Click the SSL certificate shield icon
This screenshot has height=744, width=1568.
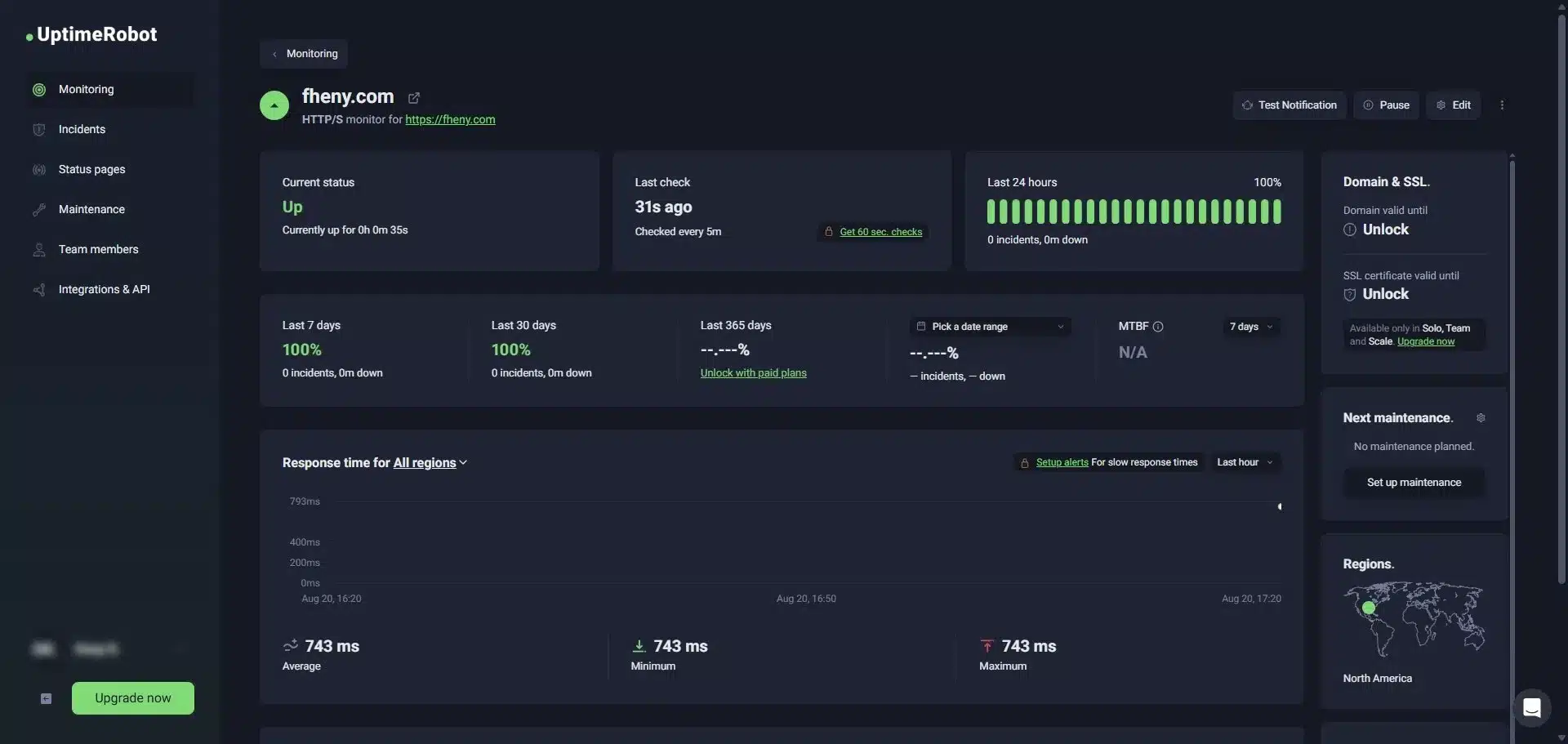pos(1350,294)
